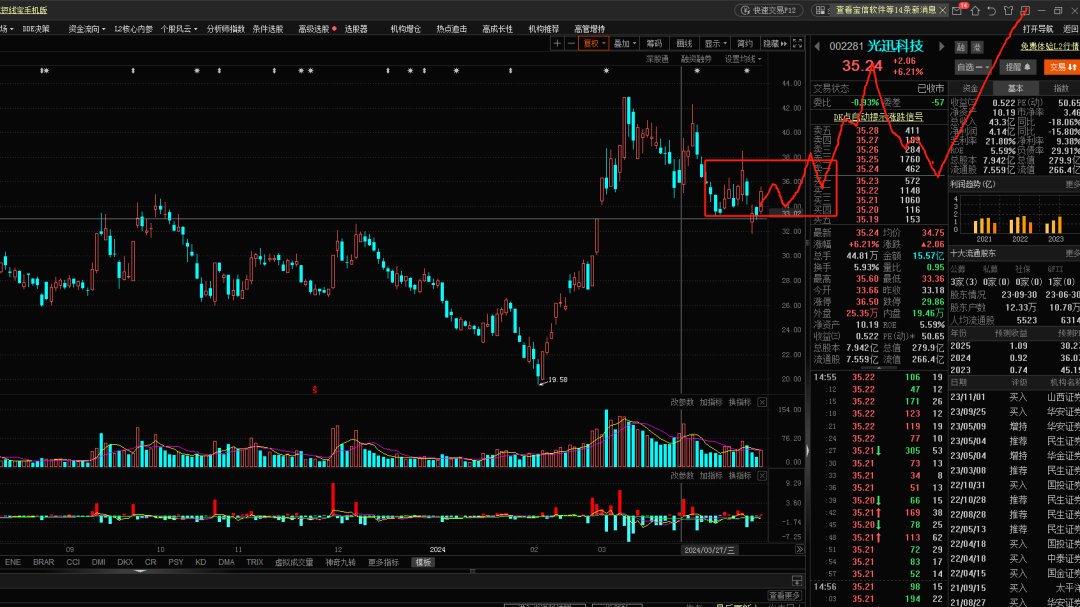Screen dimensions: 1080x607
Task: Open the DDE决策 menu item
Action: point(35,29)
